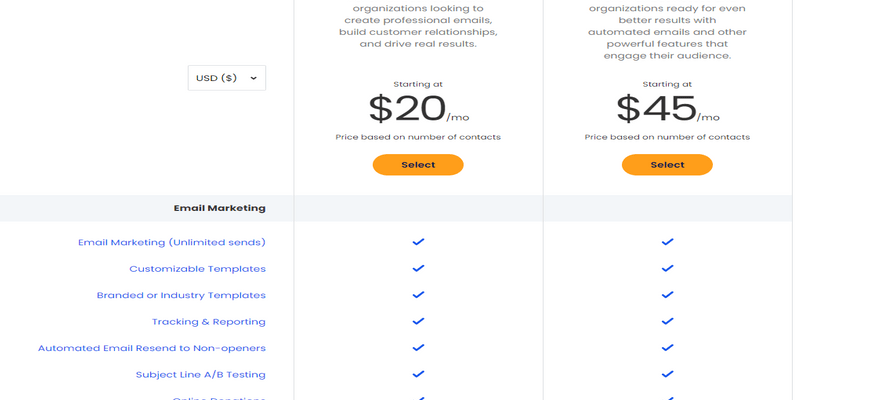Click the currency dropdown chevron arrow
Image resolution: width=880 pixels, height=400 pixels.
pos(253,78)
